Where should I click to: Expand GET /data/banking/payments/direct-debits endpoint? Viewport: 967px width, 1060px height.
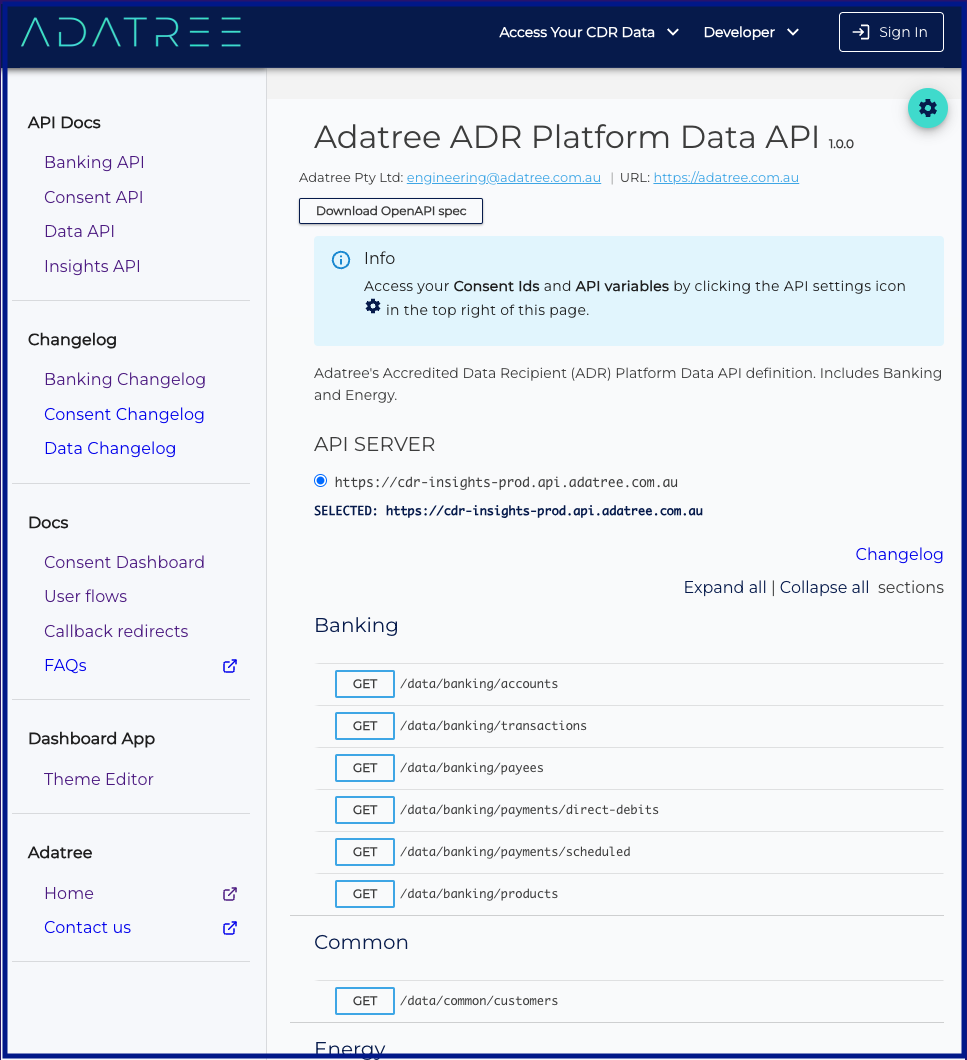point(630,810)
